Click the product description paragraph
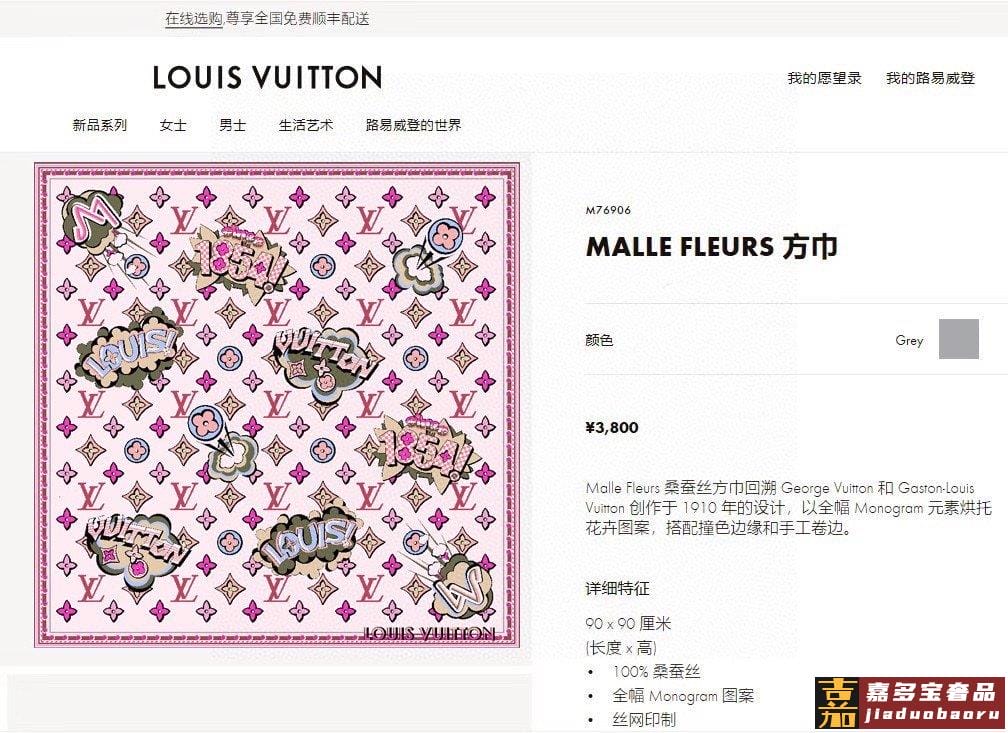Image resolution: width=1008 pixels, height=733 pixels. point(788,508)
